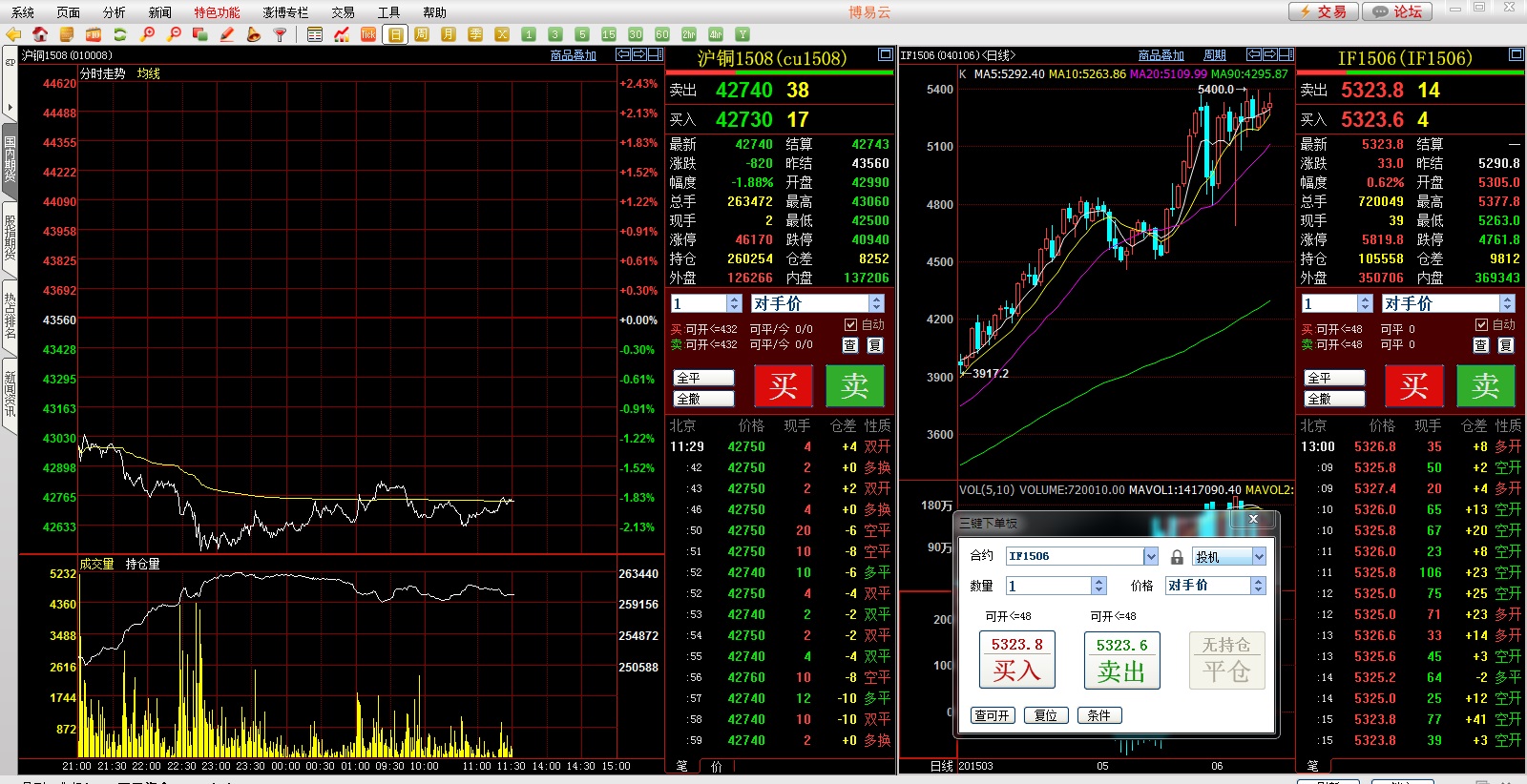Click the 数量 quantity field in the order panel
This screenshot has height=784, width=1527.
point(1048,586)
